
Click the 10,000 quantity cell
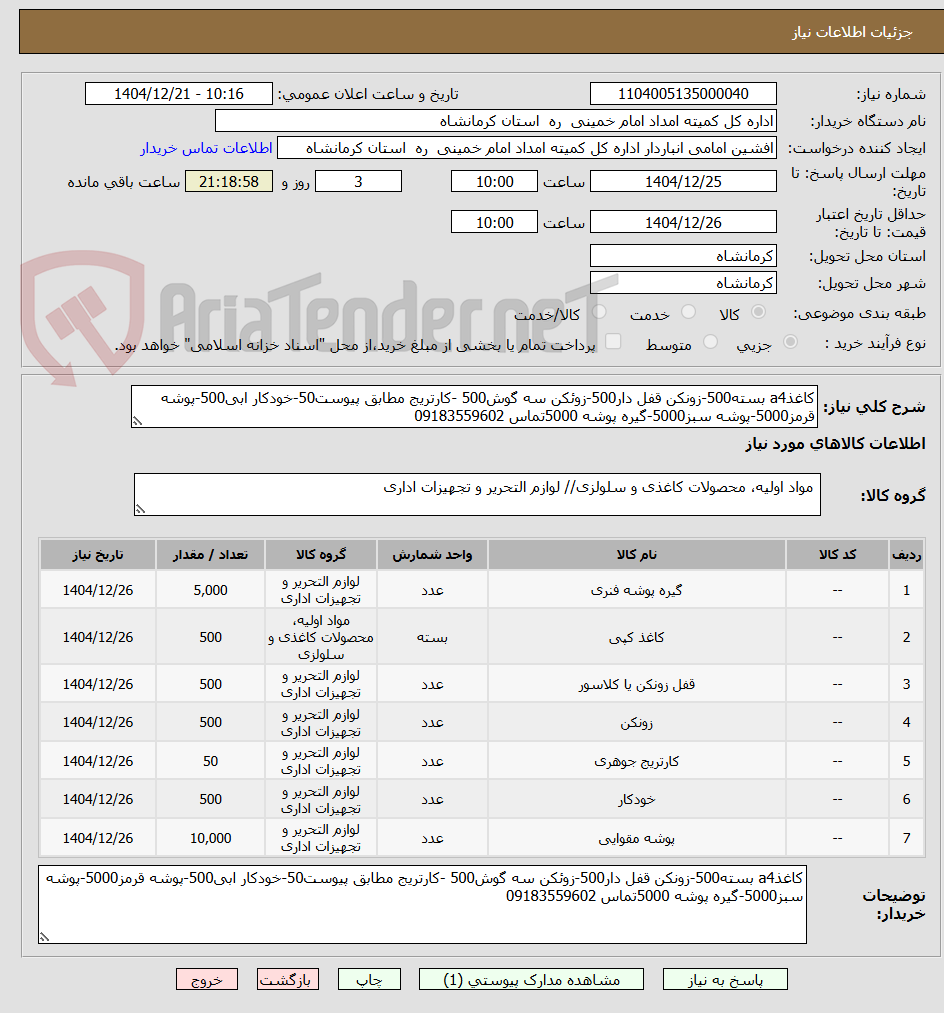pyautogui.click(x=211, y=838)
